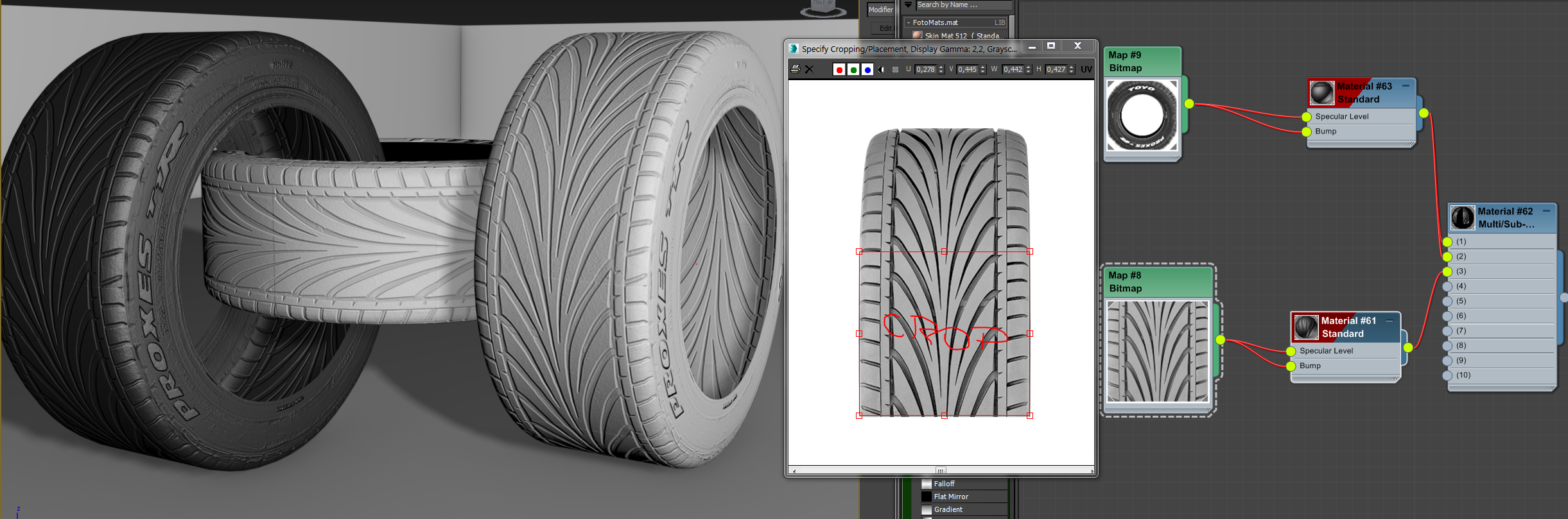Click the display alpha channel icon

(882, 69)
